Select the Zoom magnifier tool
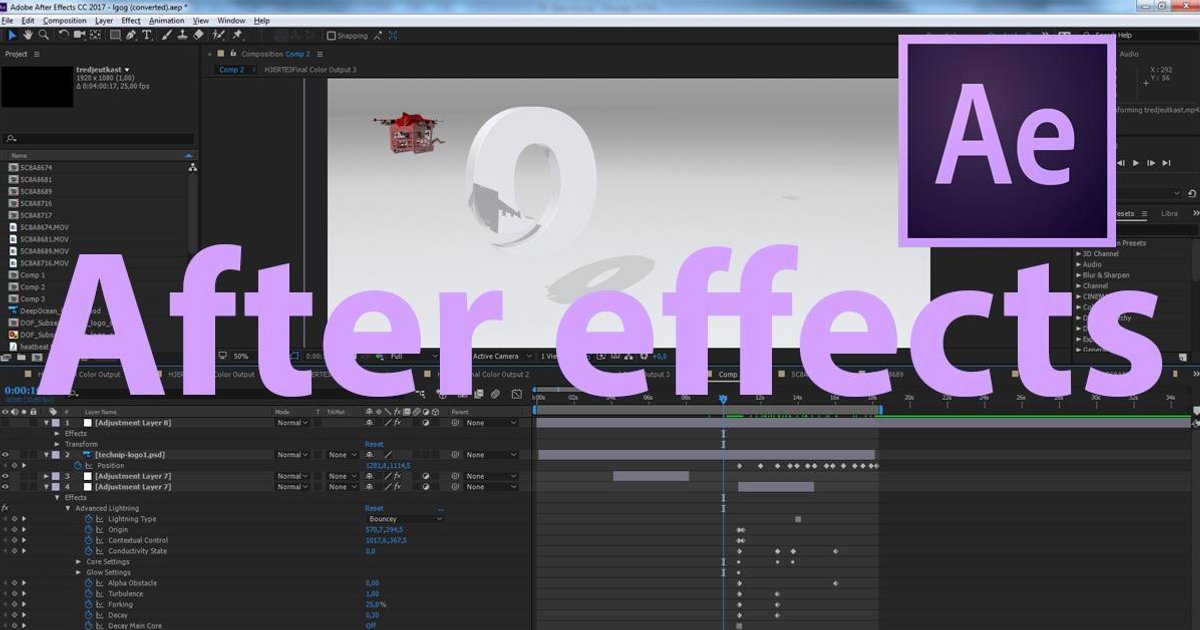Screen dimensions: 1200x630 [x=43, y=35]
